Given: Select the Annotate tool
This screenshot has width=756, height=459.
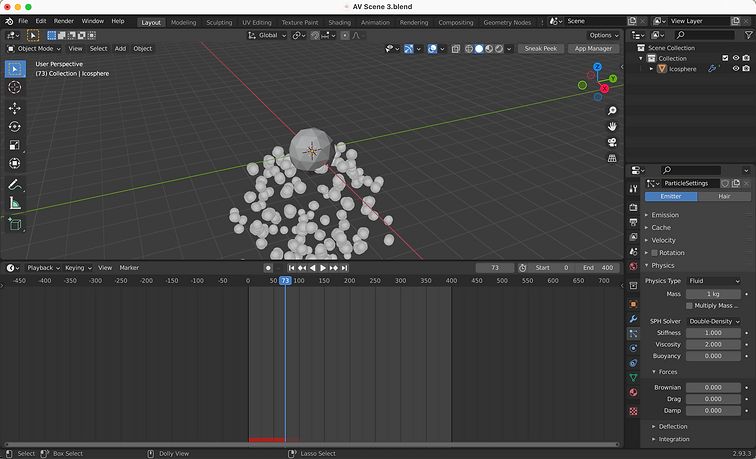Looking at the screenshot, I should pyautogui.click(x=15, y=185).
